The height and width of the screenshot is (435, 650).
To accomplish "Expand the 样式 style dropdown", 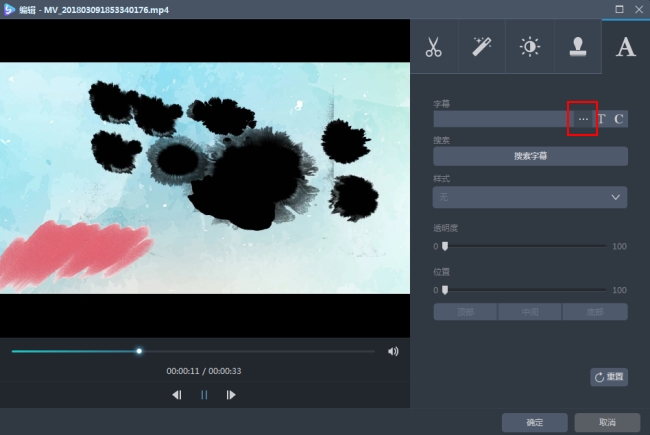I will pos(530,197).
